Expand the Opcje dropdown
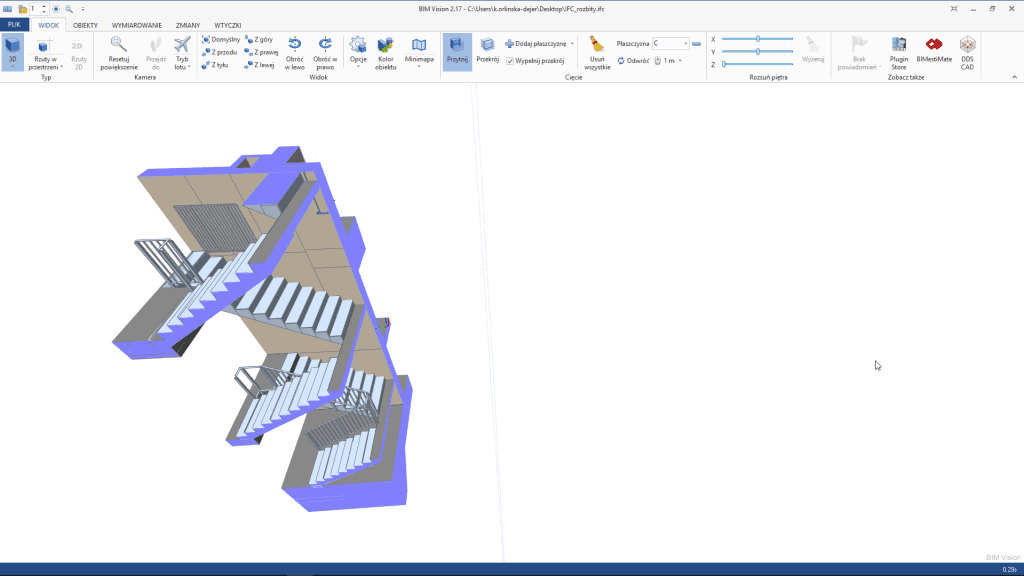This screenshot has width=1024, height=576. pyautogui.click(x=357, y=52)
